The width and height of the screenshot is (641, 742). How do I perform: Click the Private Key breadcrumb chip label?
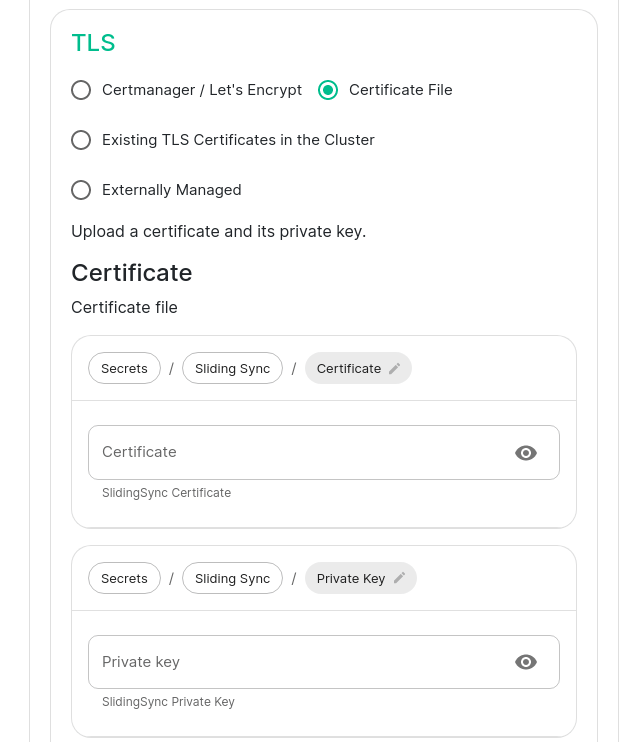pos(351,579)
